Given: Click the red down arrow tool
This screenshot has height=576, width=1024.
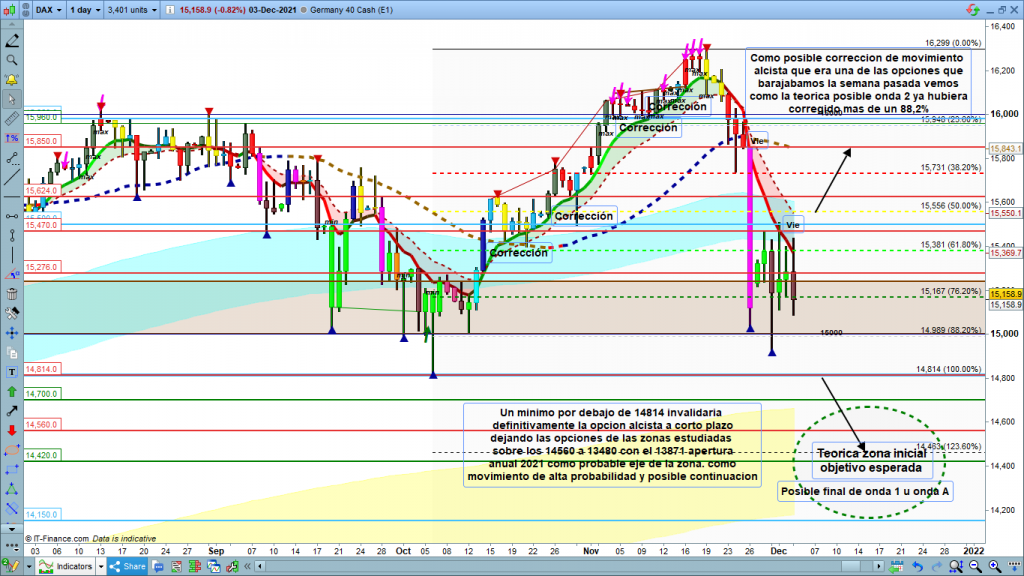Looking at the screenshot, I should tap(11, 429).
